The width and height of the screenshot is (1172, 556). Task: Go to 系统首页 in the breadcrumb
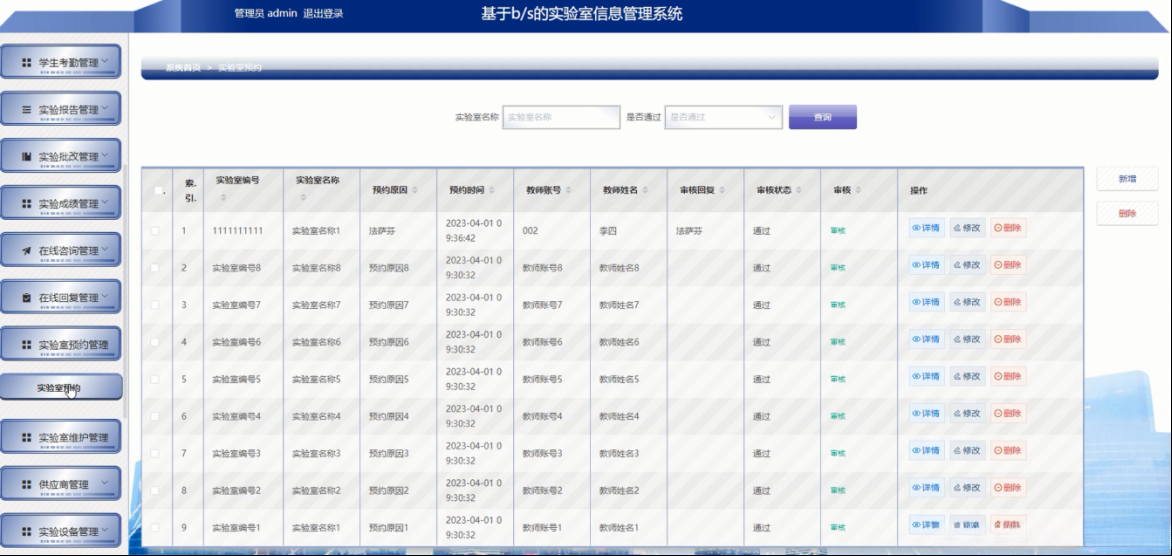click(183, 68)
